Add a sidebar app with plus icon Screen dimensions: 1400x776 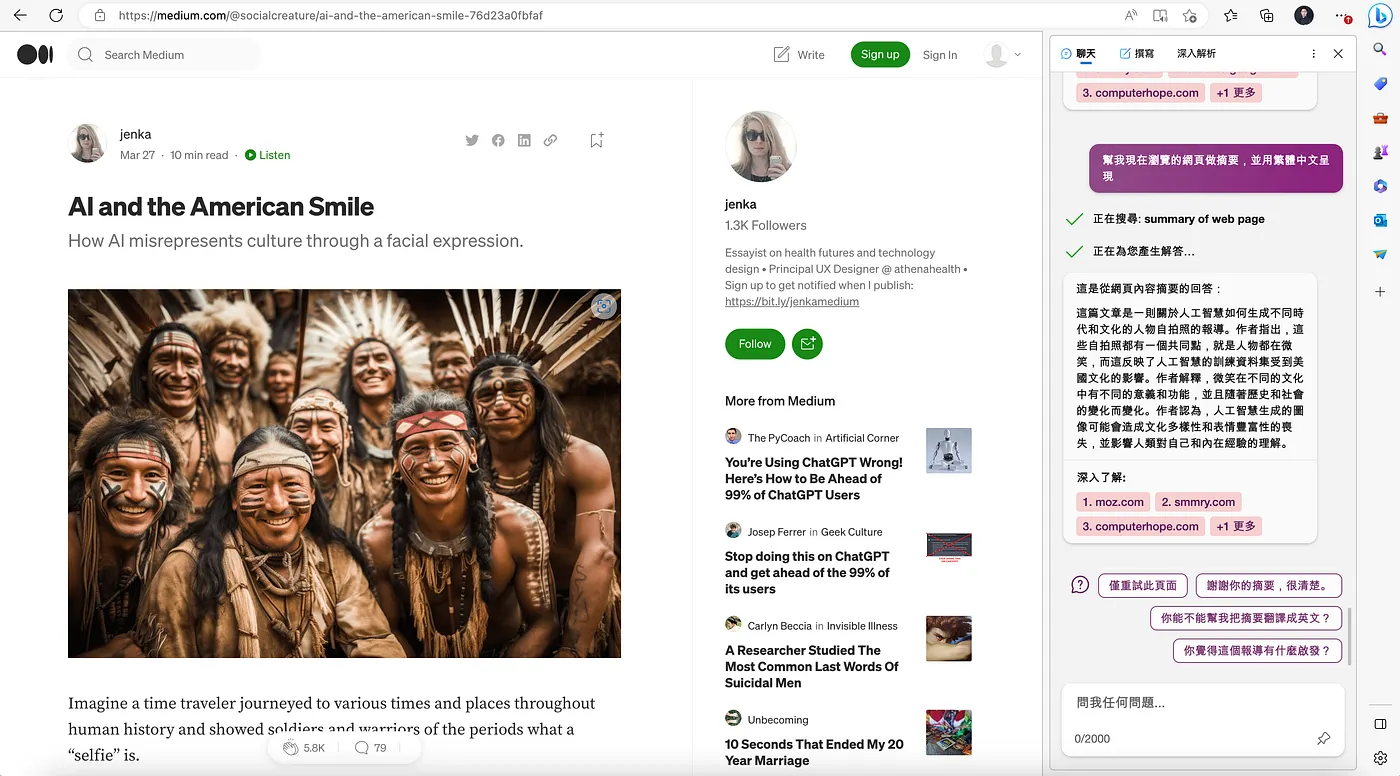click(1380, 291)
